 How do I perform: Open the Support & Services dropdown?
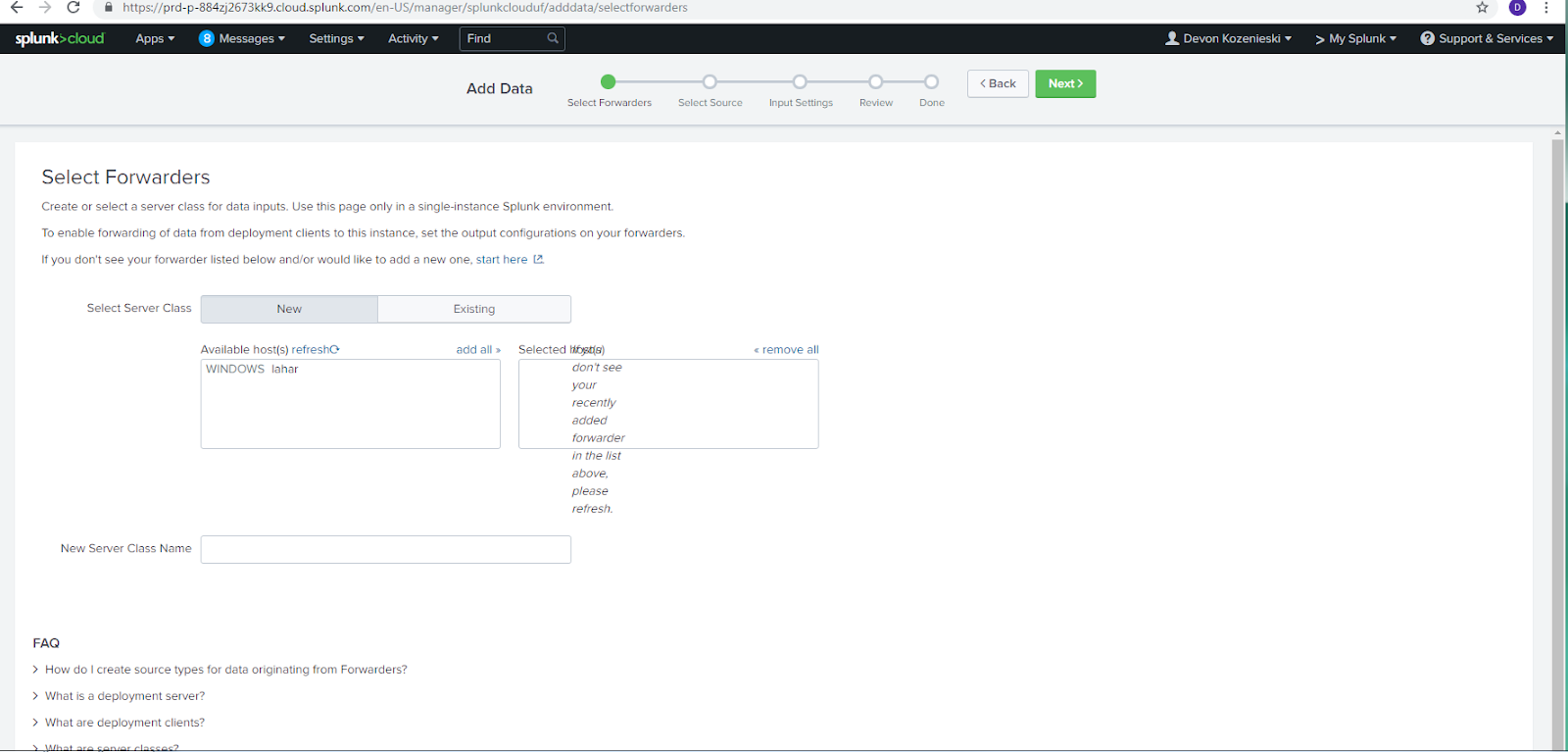coord(1487,38)
